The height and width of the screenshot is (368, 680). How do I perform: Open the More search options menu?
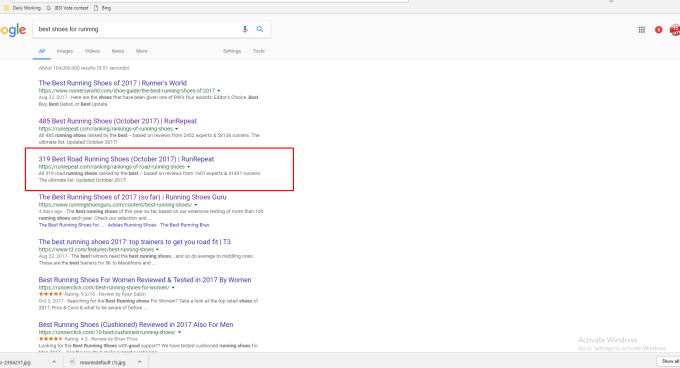click(x=142, y=51)
